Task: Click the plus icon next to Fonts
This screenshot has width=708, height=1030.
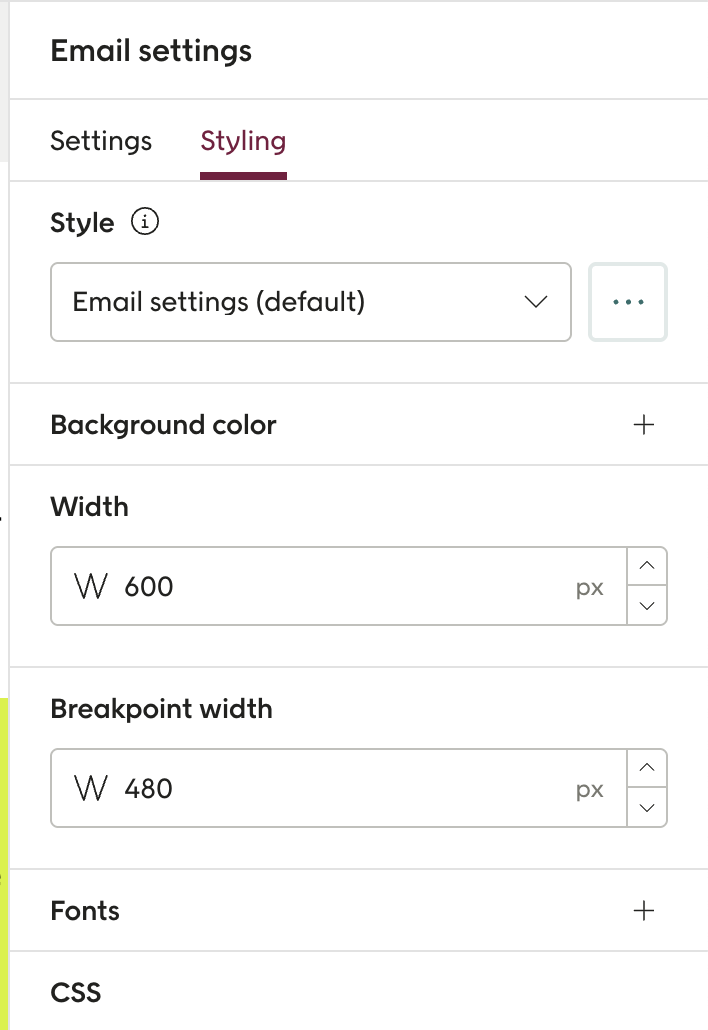Action: pyautogui.click(x=644, y=911)
